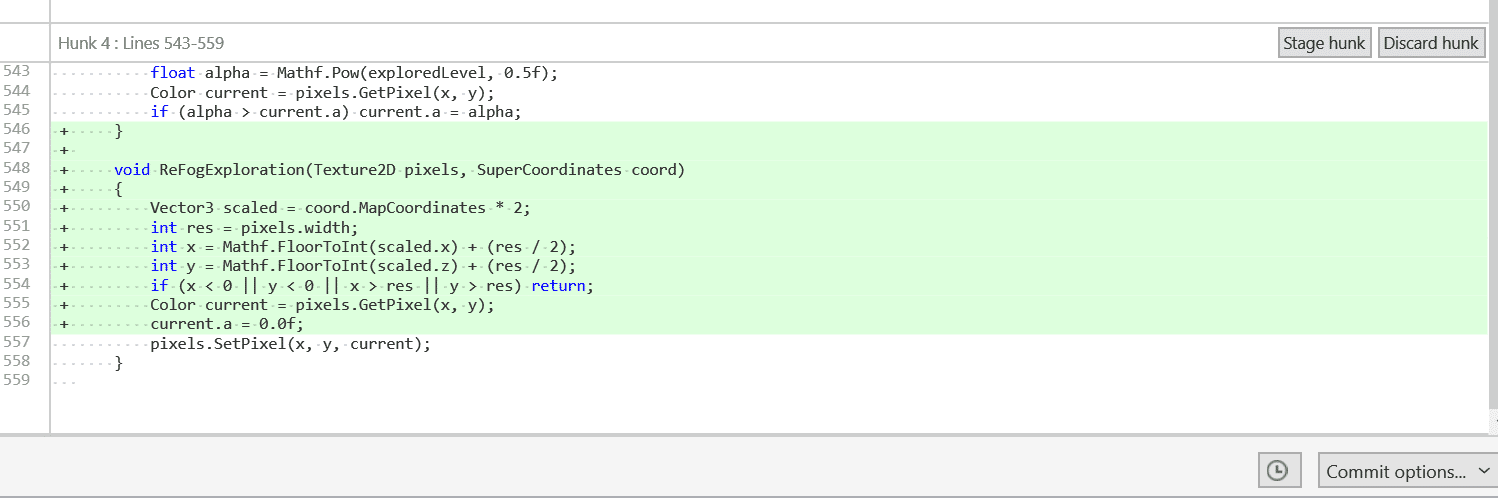Click the Discard hunk button
Image resolution: width=1498 pixels, height=498 pixels.
click(x=1430, y=43)
